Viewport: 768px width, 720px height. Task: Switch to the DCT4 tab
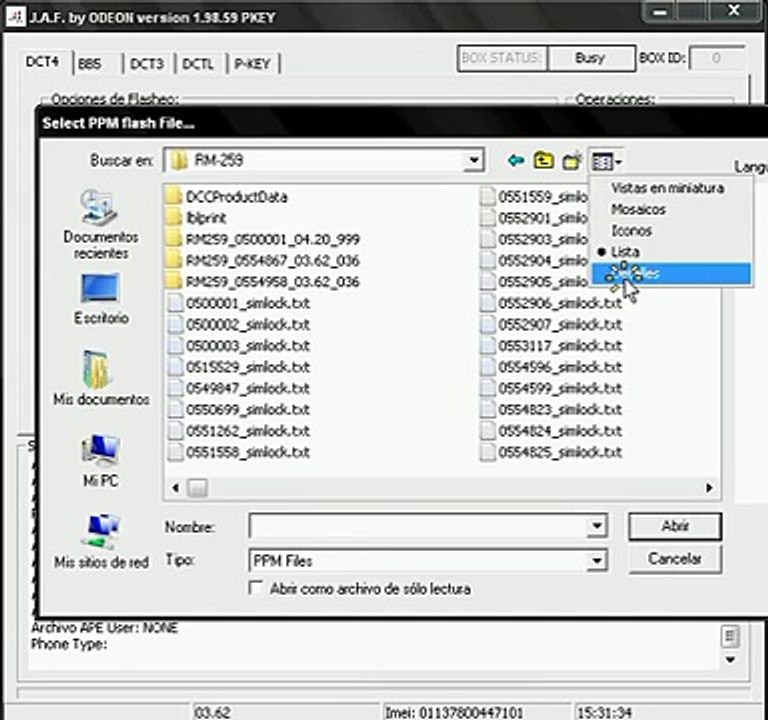coord(43,62)
